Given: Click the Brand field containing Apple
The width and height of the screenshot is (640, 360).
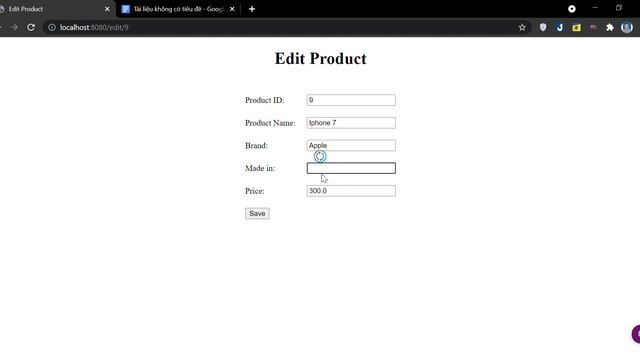Looking at the screenshot, I should (351, 145).
